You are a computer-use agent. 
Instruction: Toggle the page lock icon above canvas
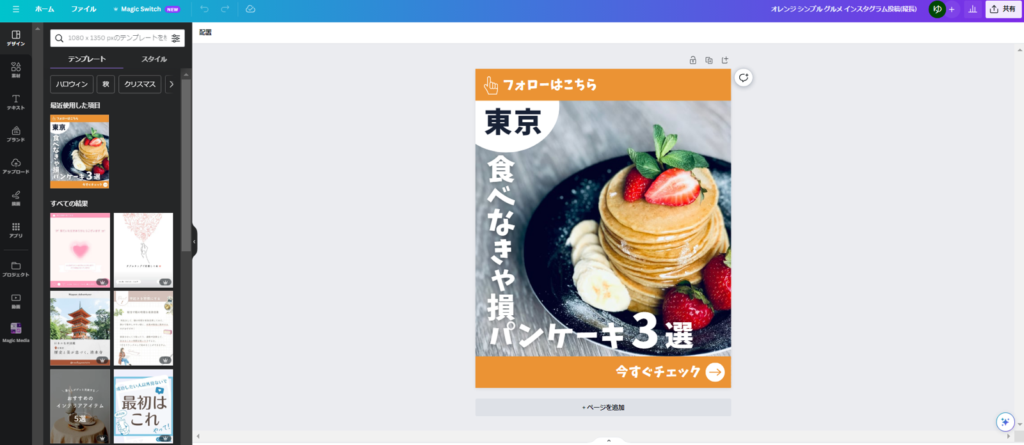[x=693, y=60]
